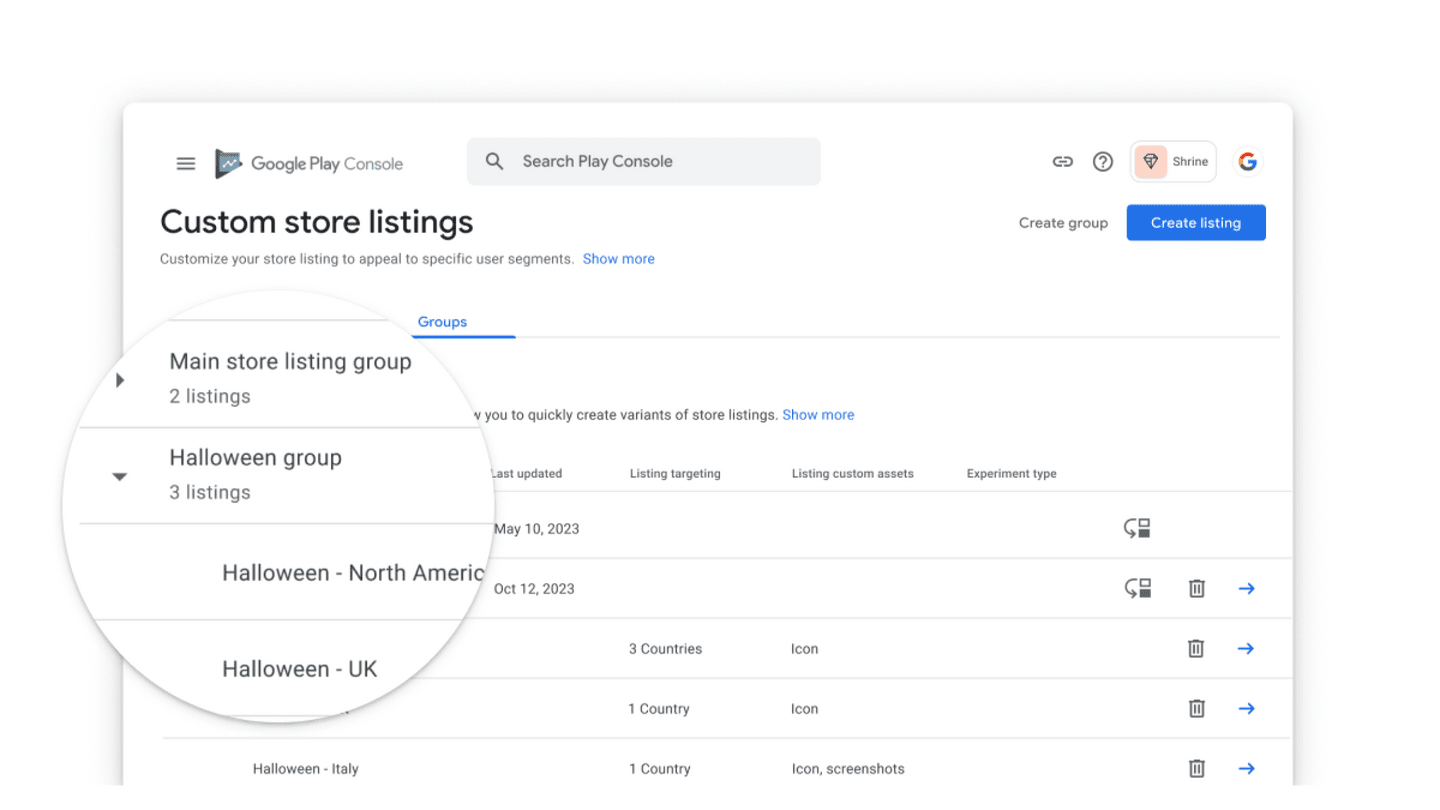
Task: Open arrow for the 3 Countries listing
Action: click(1246, 649)
